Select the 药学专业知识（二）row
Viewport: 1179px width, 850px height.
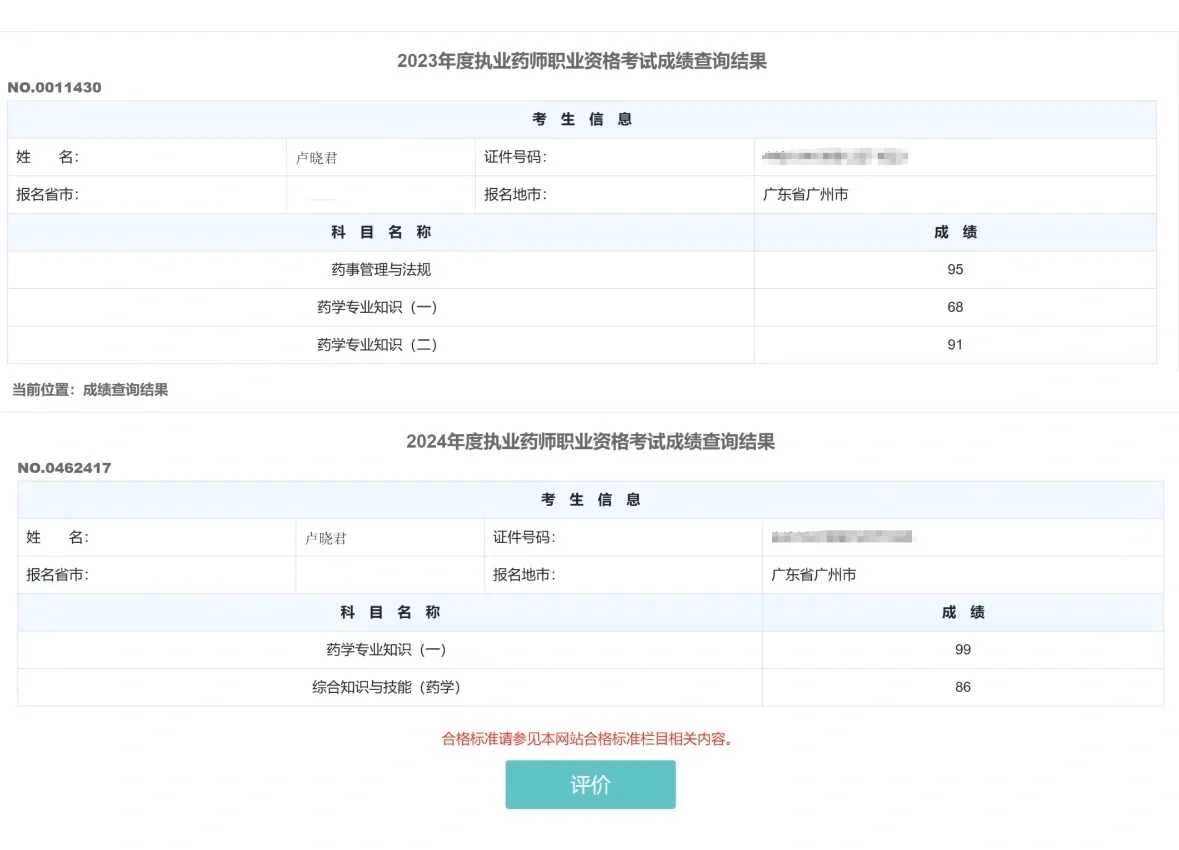click(379, 344)
